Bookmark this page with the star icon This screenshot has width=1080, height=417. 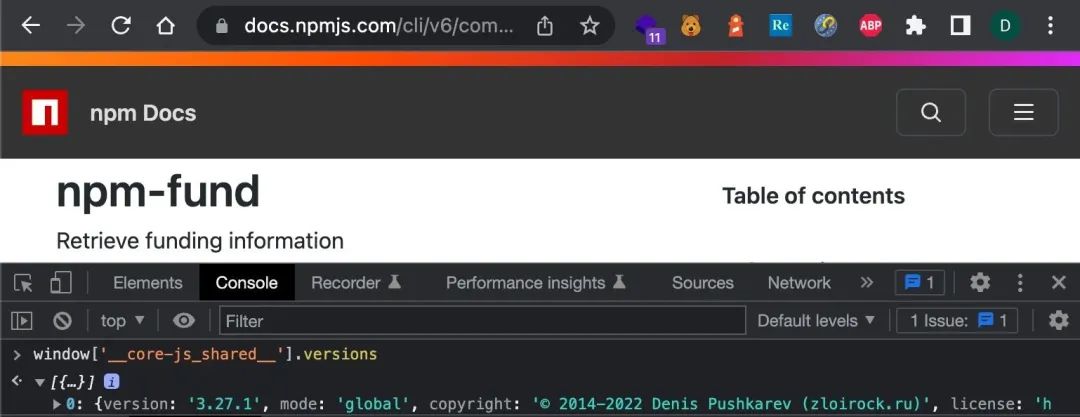tap(589, 26)
